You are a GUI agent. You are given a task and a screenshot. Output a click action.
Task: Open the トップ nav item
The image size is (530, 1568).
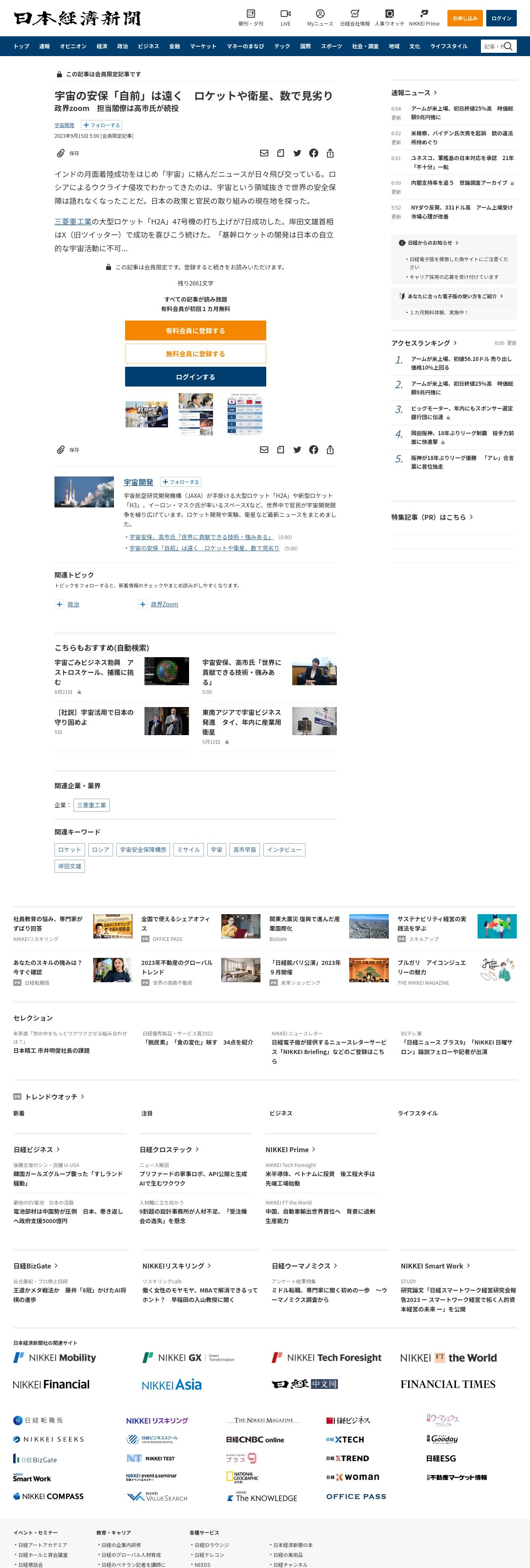tap(21, 46)
